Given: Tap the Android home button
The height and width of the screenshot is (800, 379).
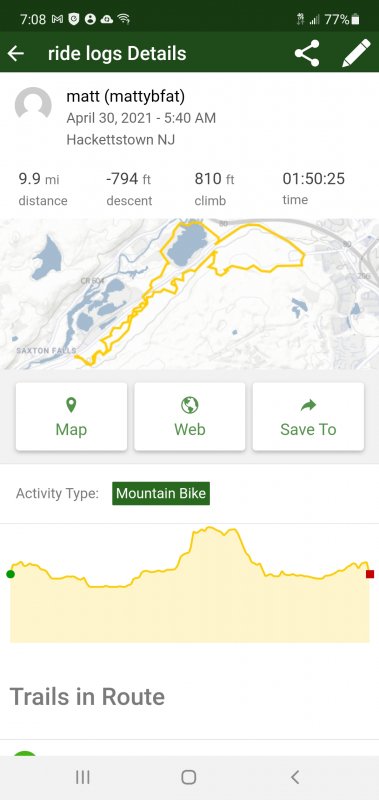Looking at the screenshot, I should pos(189,777).
